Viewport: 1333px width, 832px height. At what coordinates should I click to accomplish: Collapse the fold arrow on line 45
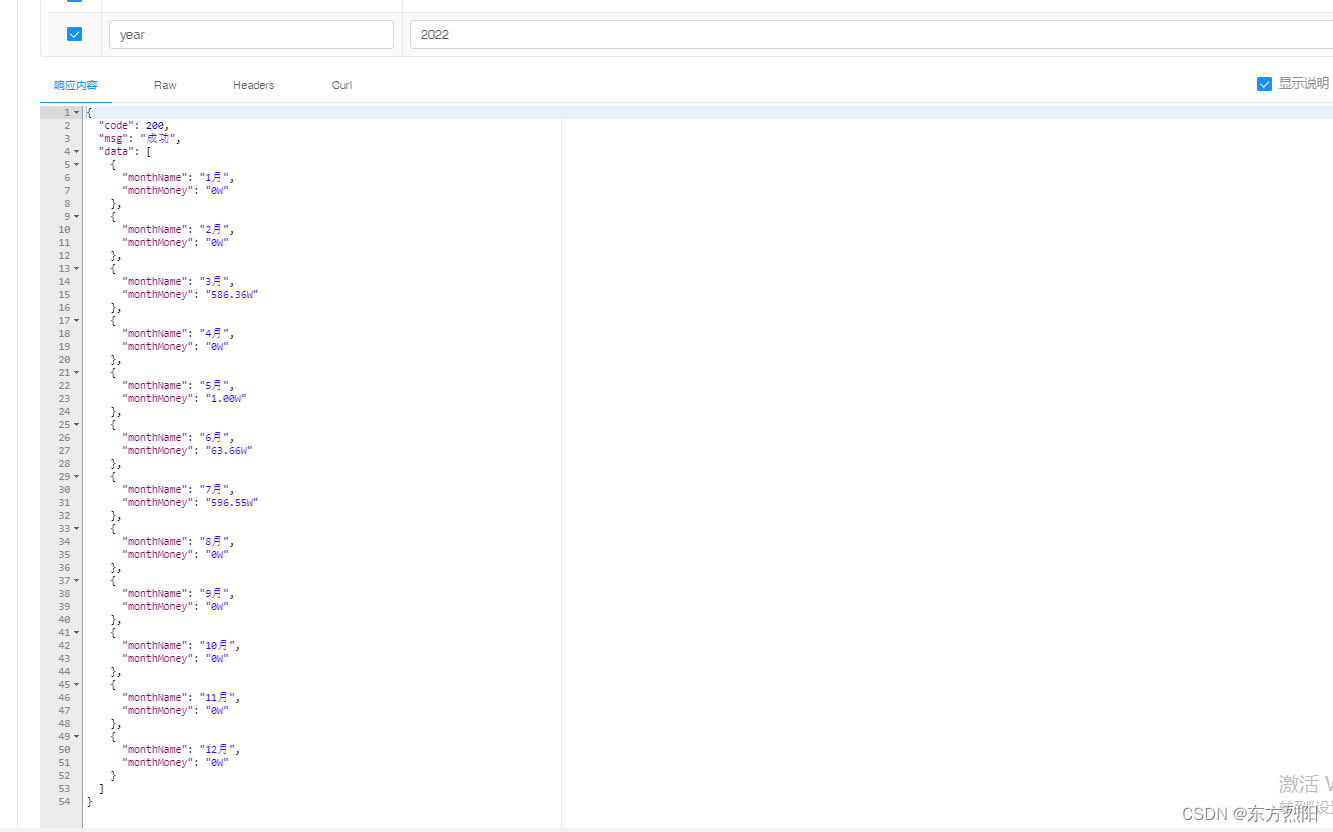click(76, 684)
